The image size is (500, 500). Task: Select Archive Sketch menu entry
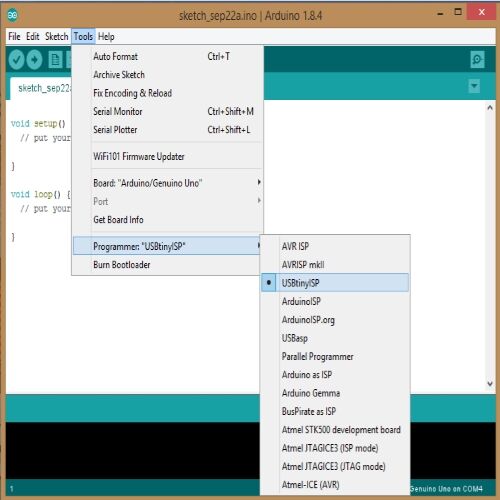[x=168, y=75]
